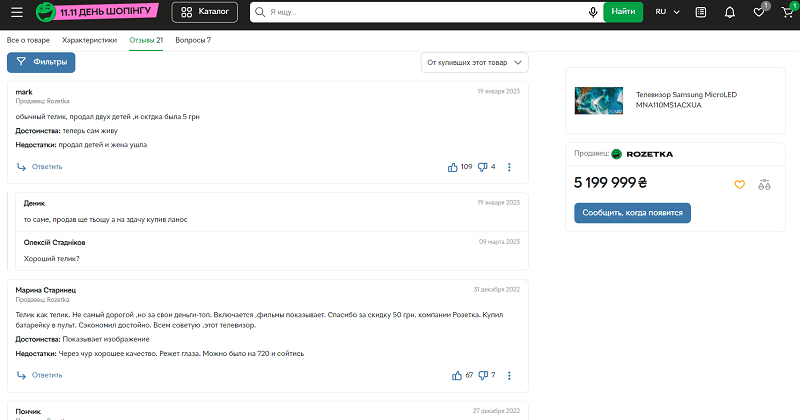Dislike Марина Старинец's review with thumbs down
This screenshot has height=420, width=800.
click(x=483, y=376)
